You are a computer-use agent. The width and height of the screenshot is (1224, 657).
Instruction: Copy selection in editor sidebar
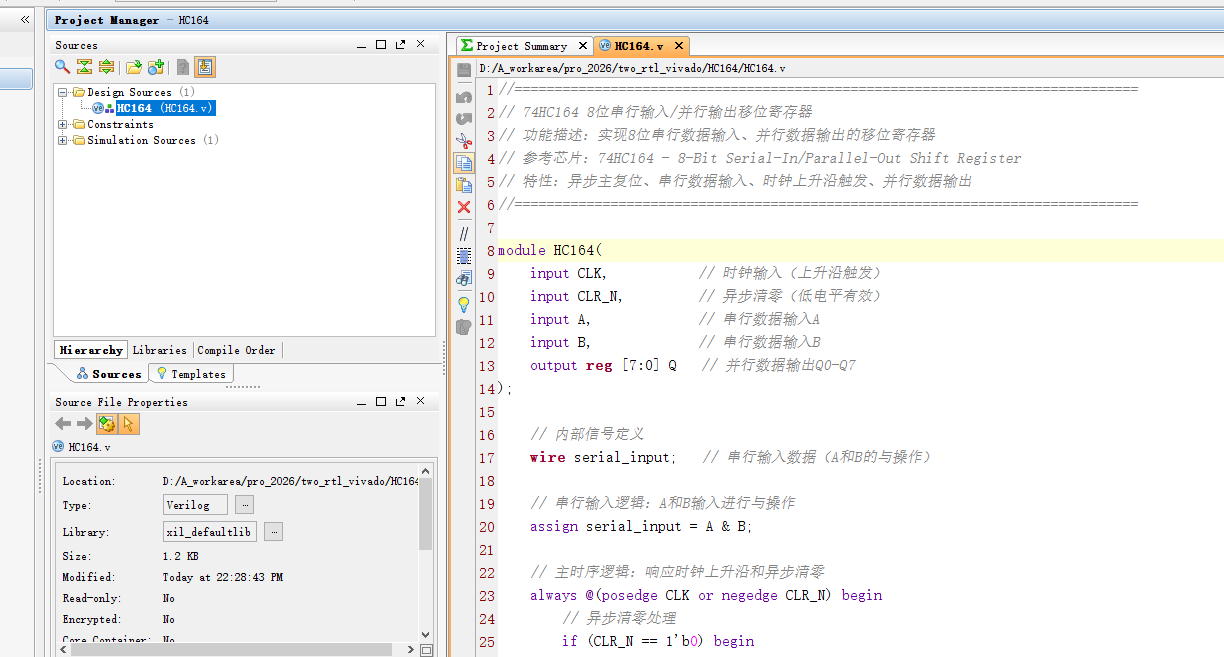pos(464,163)
